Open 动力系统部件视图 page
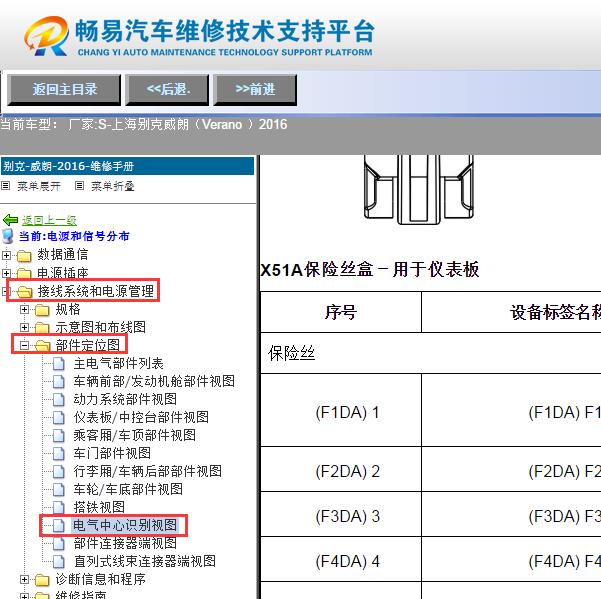Viewport: 601px width, 599px height. pyautogui.click(x=125, y=399)
